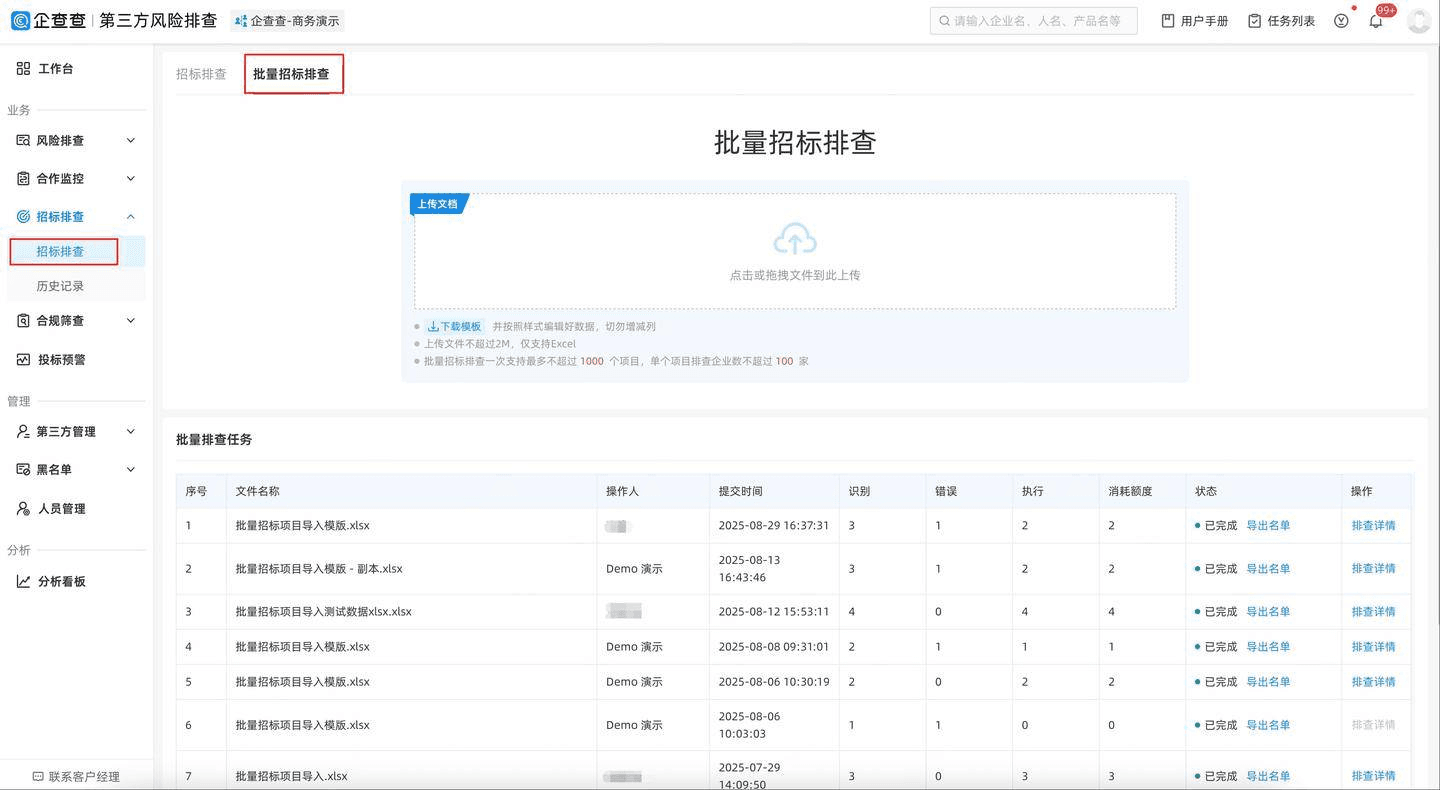
Task: Click file name 批量招标项目导入测试数据xlsx.xlsx
Action: pos(323,612)
